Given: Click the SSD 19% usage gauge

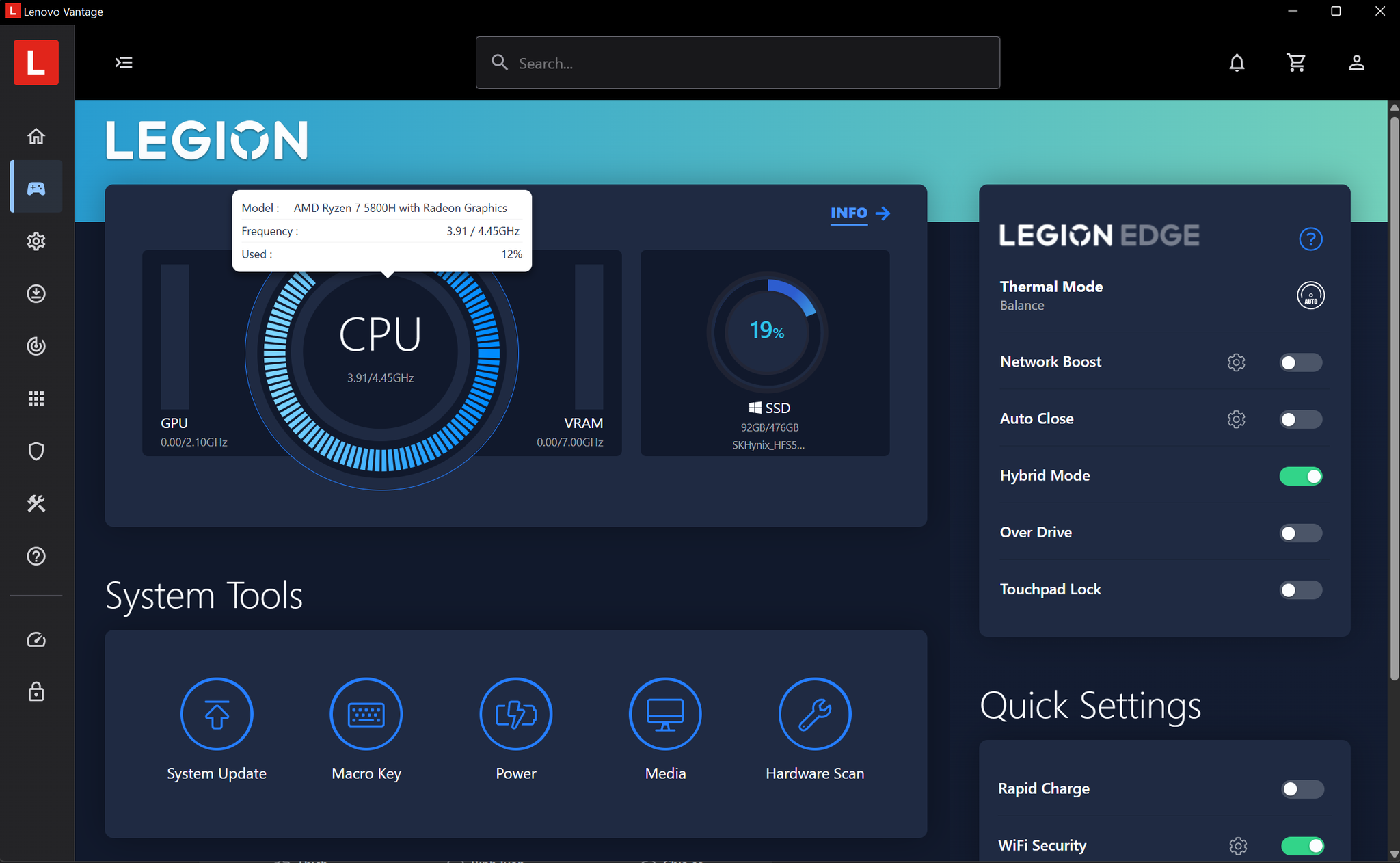Looking at the screenshot, I should 767,332.
